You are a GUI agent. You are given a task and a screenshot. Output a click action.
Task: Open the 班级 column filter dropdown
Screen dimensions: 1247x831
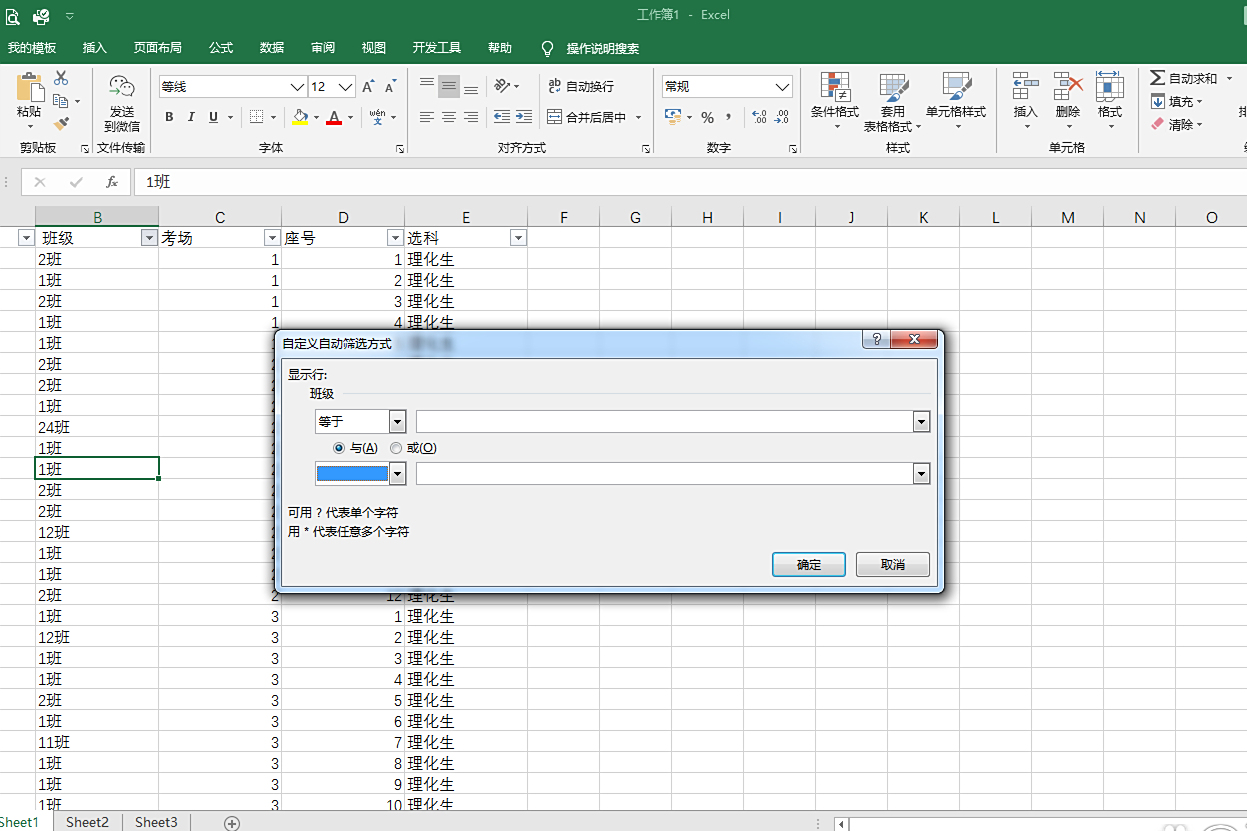[x=149, y=238]
